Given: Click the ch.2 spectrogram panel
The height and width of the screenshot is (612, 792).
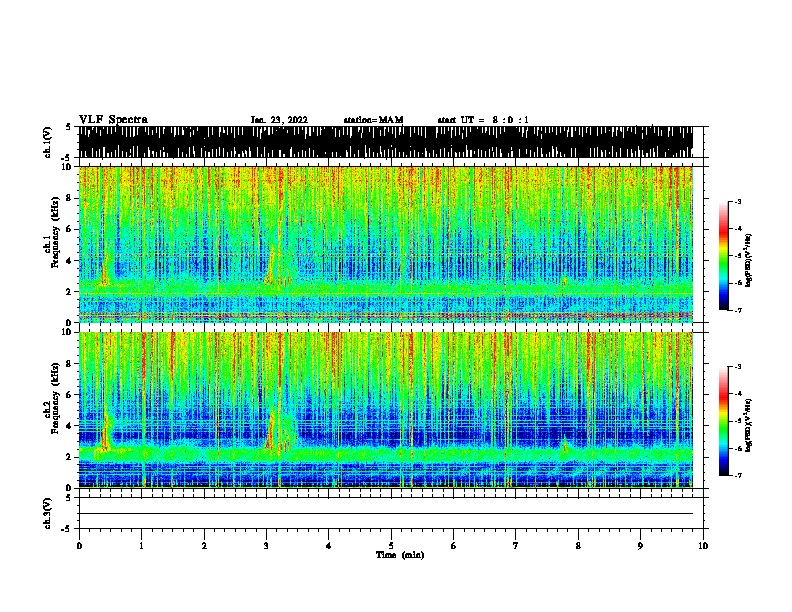Looking at the screenshot, I should 386,410.
